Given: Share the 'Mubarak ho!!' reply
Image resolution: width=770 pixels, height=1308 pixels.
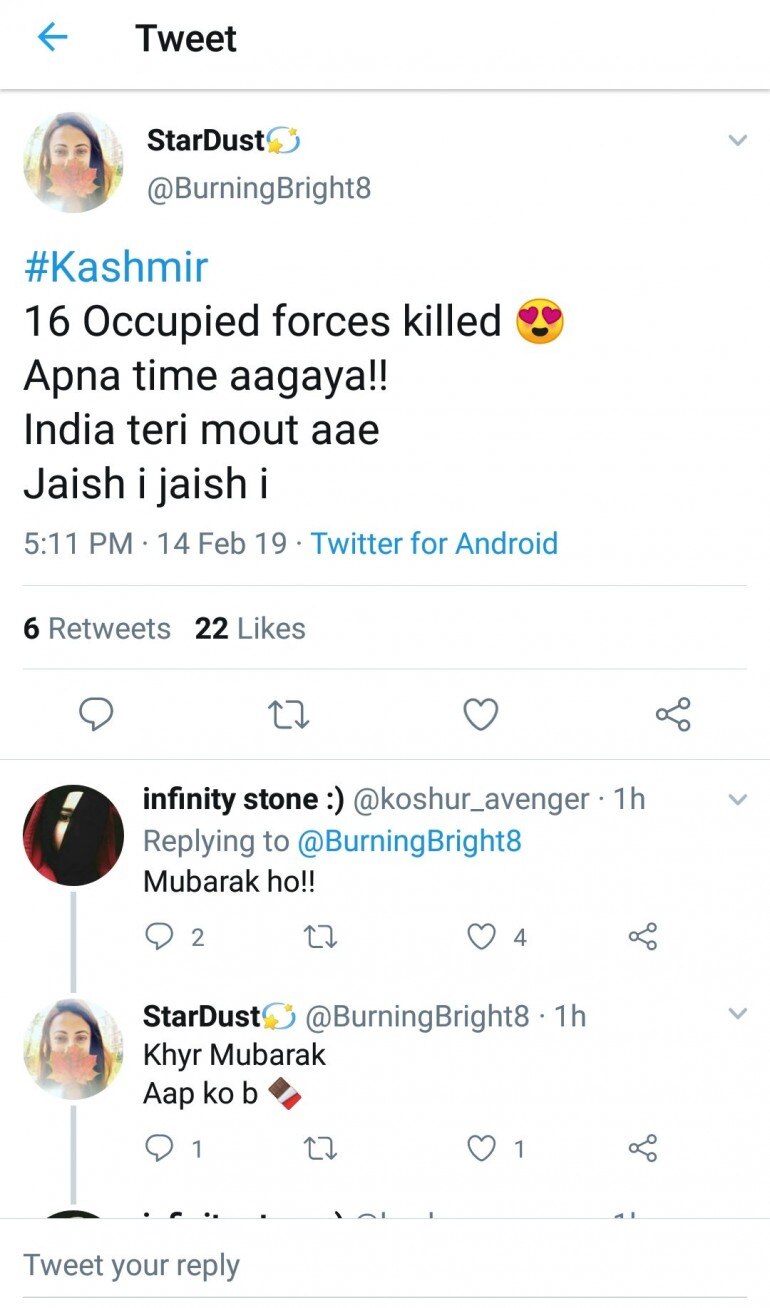Looking at the screenshot, I should (642, 936).
